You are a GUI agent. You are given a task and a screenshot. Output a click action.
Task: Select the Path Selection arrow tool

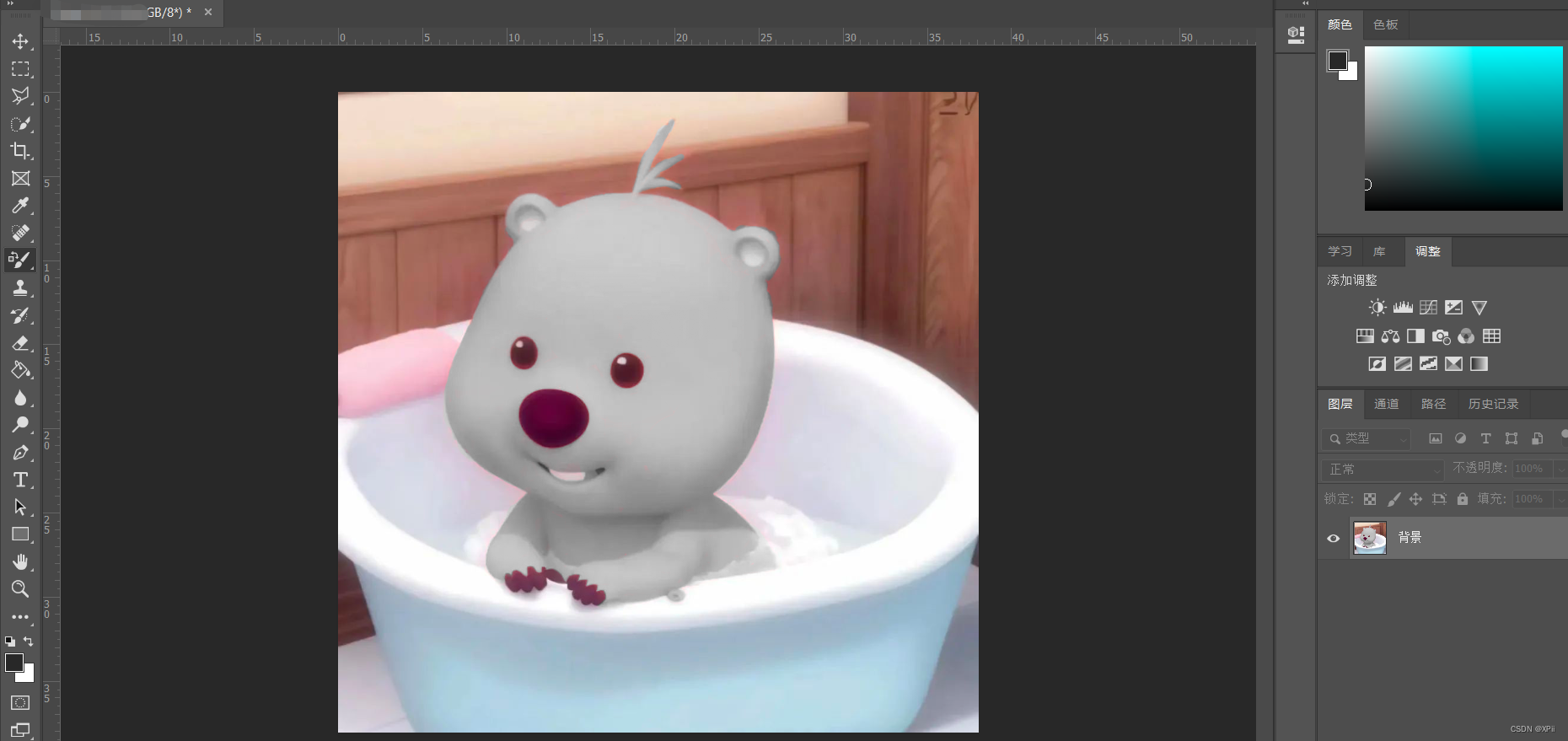[x=20, y=507]
